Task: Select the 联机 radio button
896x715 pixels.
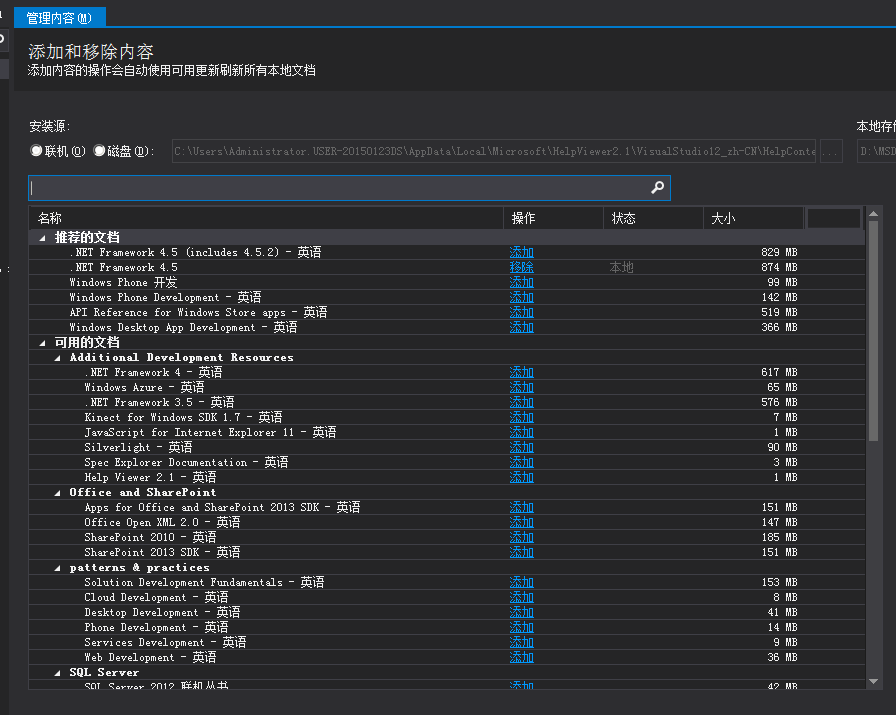Action: [36, 150]
